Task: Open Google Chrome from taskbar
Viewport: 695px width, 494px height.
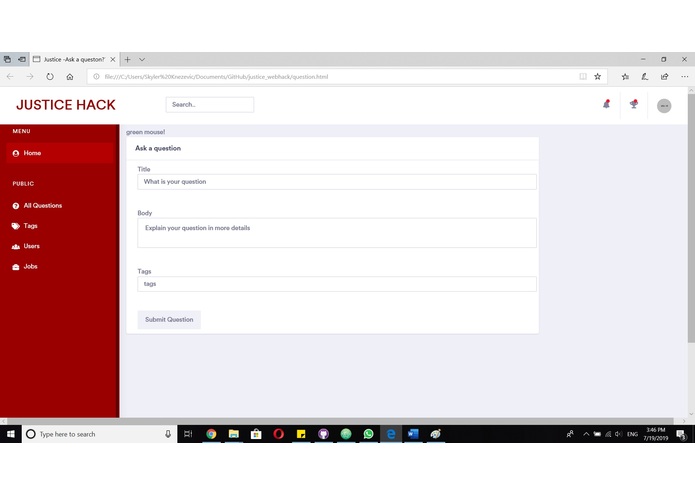Action: point(211,434)
